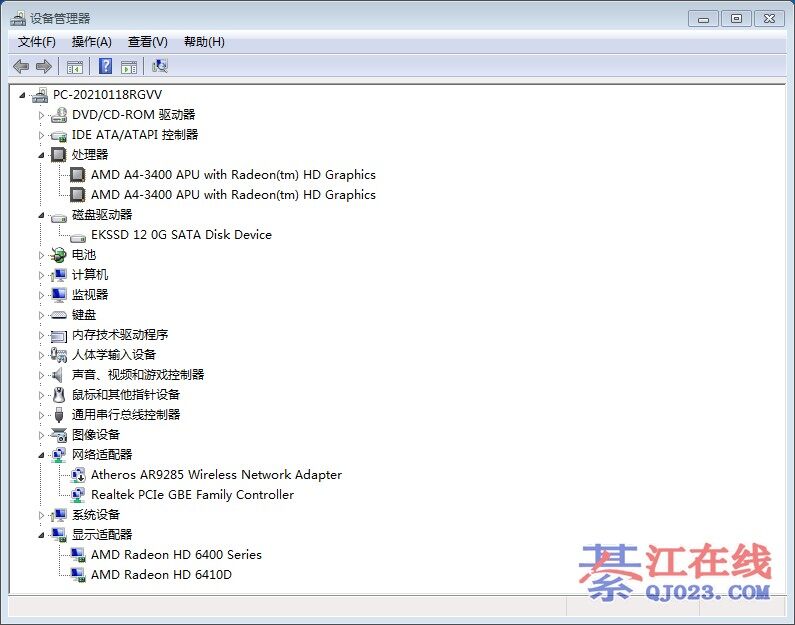Click the 通用串行总线控制器 USB icon

point(59,415)
